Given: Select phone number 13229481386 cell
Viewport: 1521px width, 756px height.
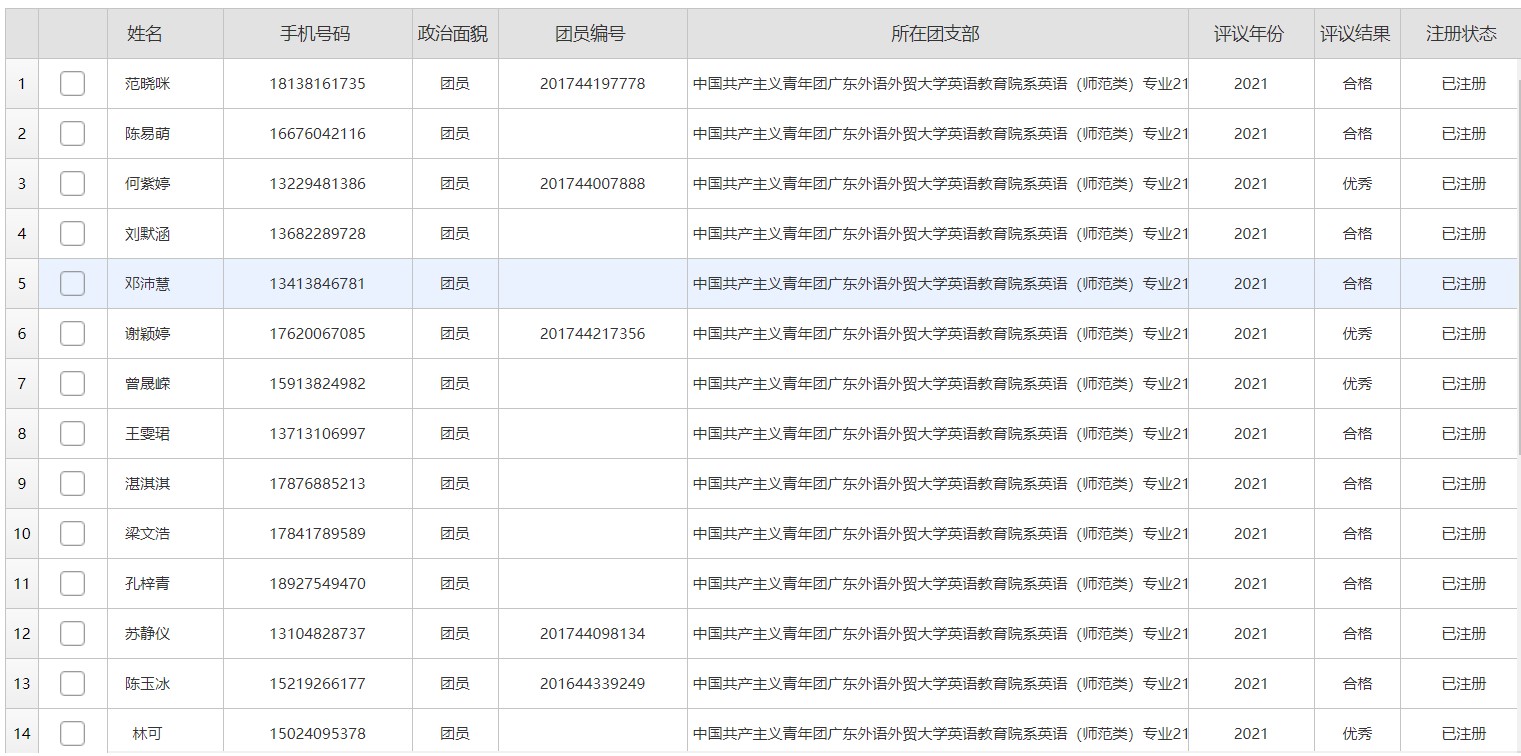Looking at the screenshot, I should tap(317, 184).
